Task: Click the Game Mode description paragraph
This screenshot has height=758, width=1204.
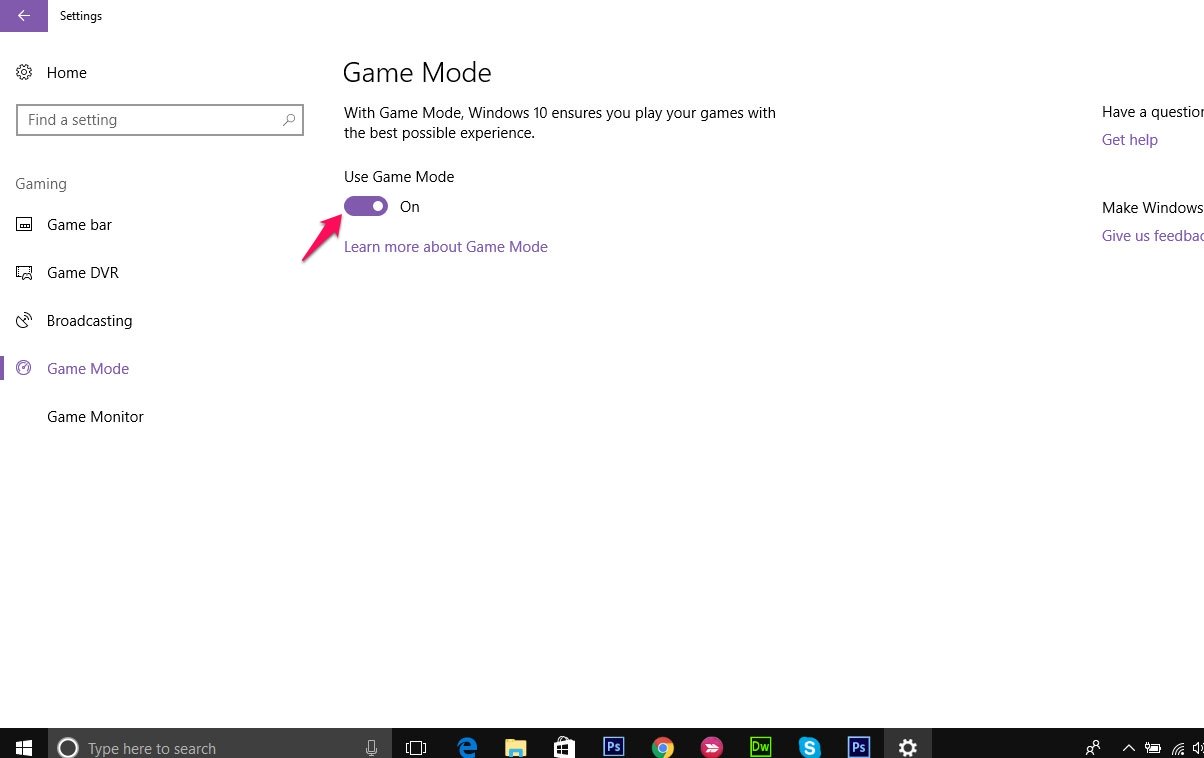Action: point(560,123)
